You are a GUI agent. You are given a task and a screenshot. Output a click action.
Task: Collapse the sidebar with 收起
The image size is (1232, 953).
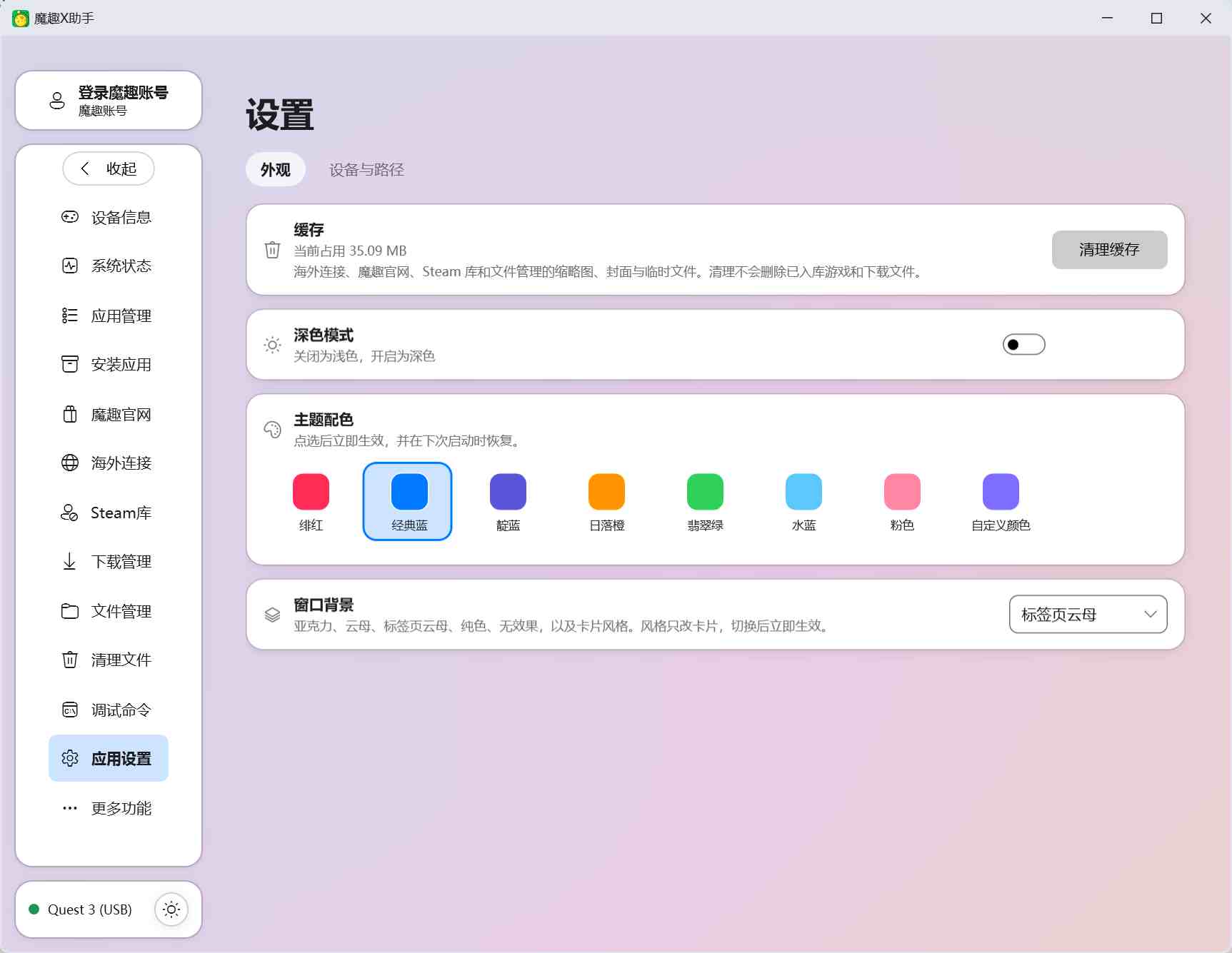tap(109, 168)
